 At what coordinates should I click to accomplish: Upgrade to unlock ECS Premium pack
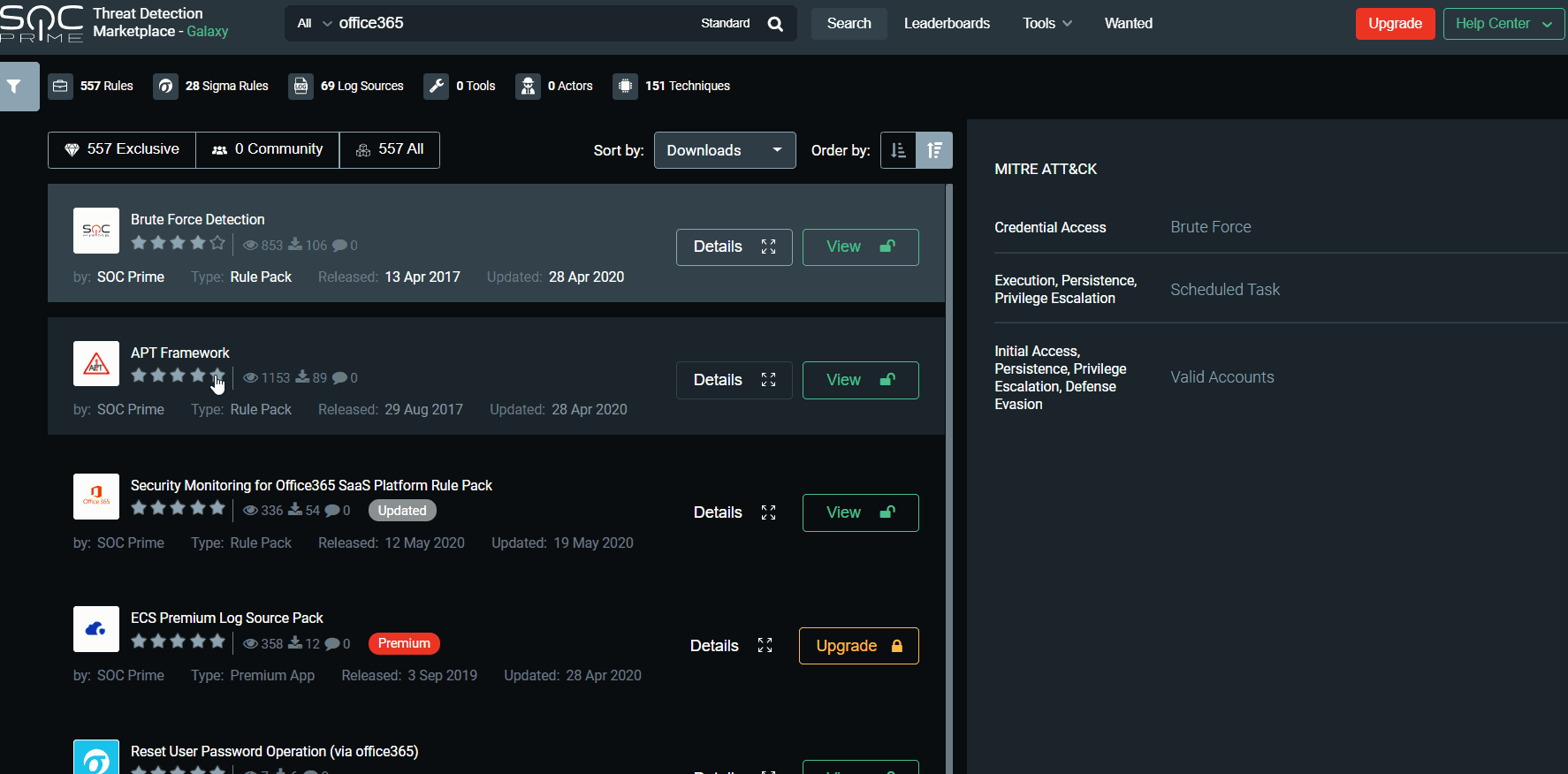[x=859, y=646]
